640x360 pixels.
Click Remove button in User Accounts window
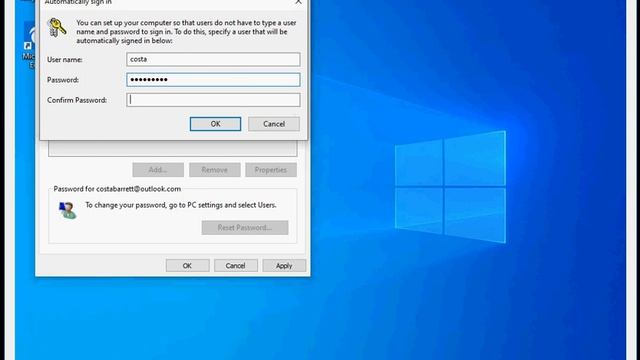(x=214, y=170)
